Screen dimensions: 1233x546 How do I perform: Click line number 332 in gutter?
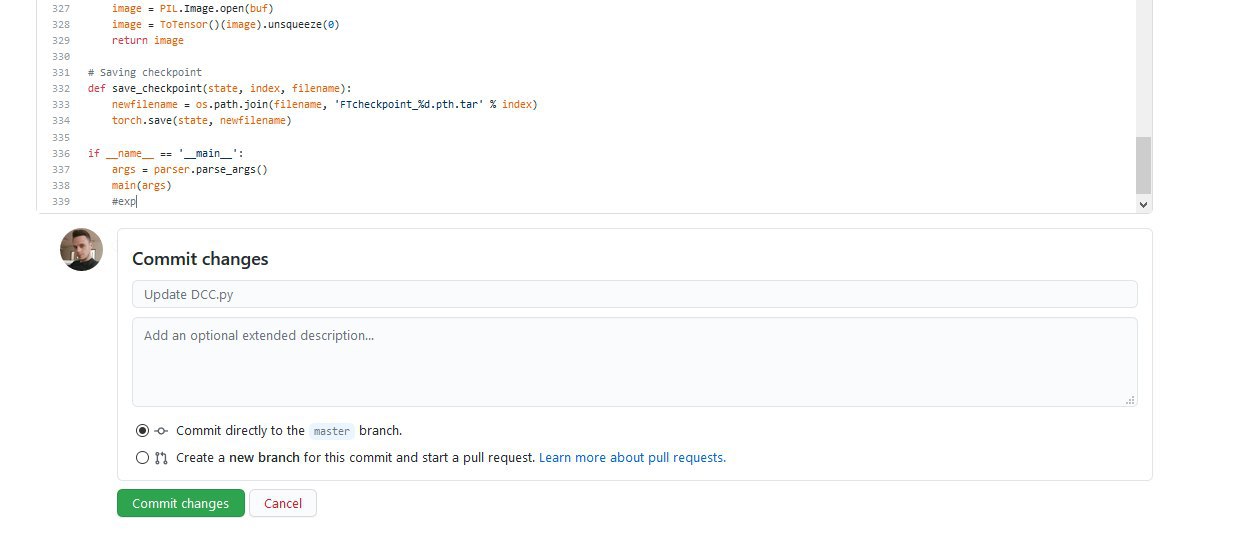61,88
